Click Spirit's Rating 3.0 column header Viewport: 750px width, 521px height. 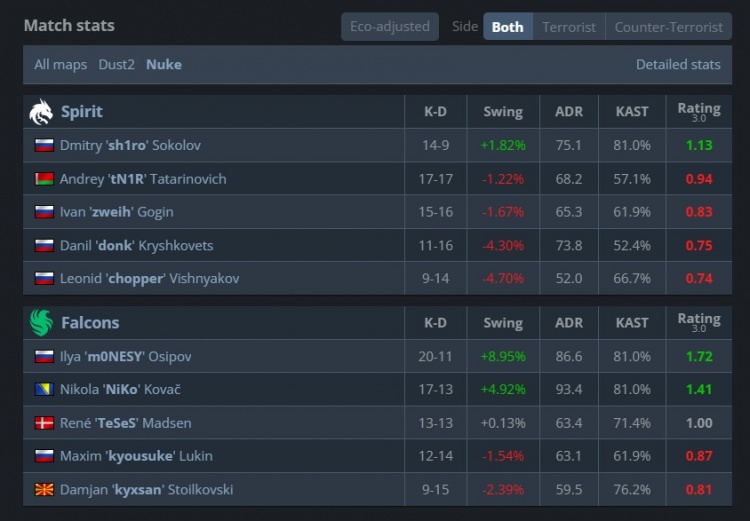click(x=698, y=112)
